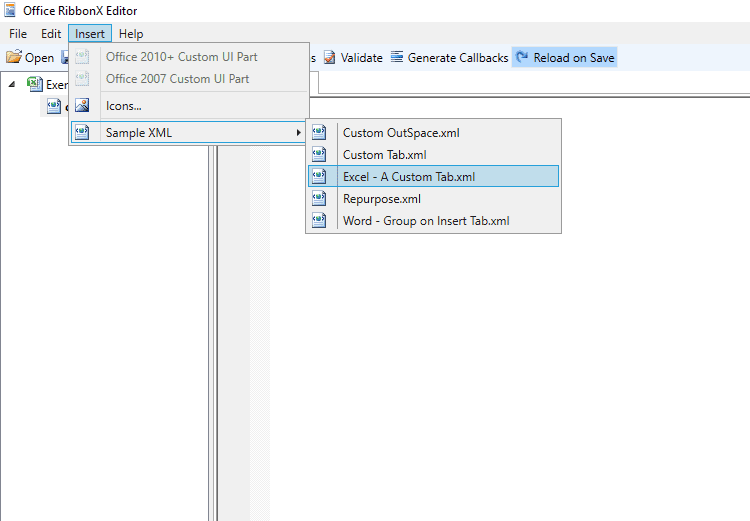Select the custom UI XML part in tree

click(x=54, y=106)
